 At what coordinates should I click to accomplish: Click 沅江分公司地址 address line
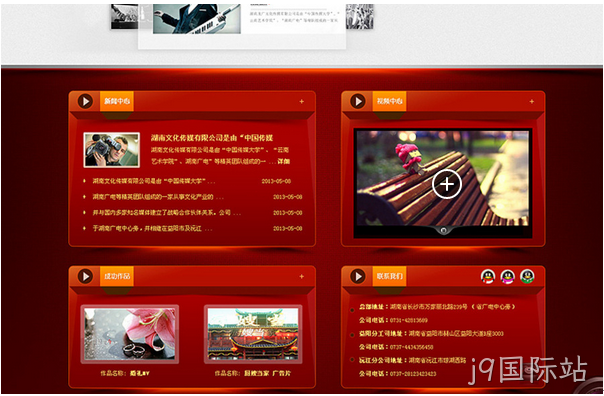pyautogui.click(x=413, y=360)
